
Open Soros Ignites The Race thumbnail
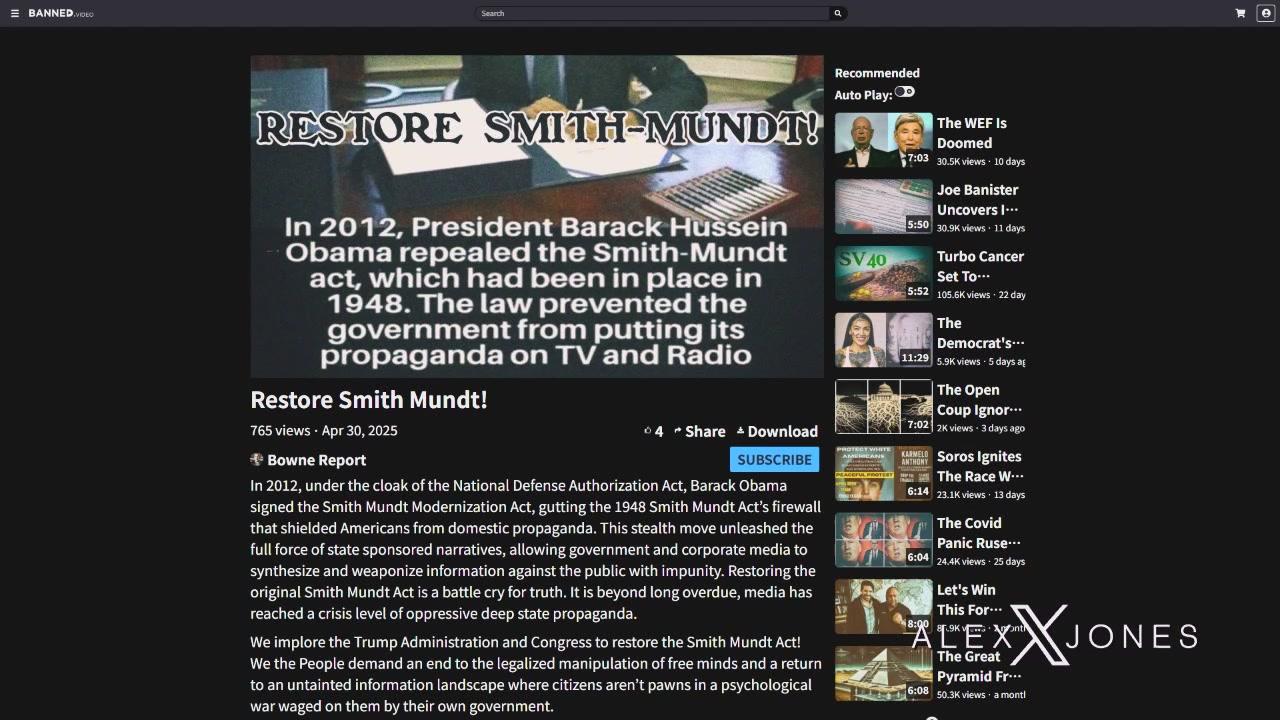click(x=883, y=473)
